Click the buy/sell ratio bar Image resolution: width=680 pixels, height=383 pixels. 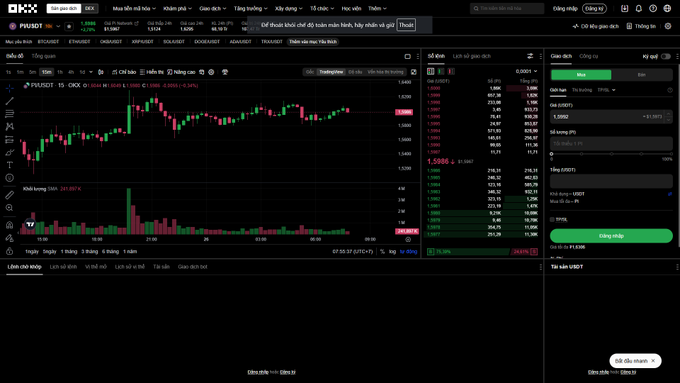(x=482, y=252)
